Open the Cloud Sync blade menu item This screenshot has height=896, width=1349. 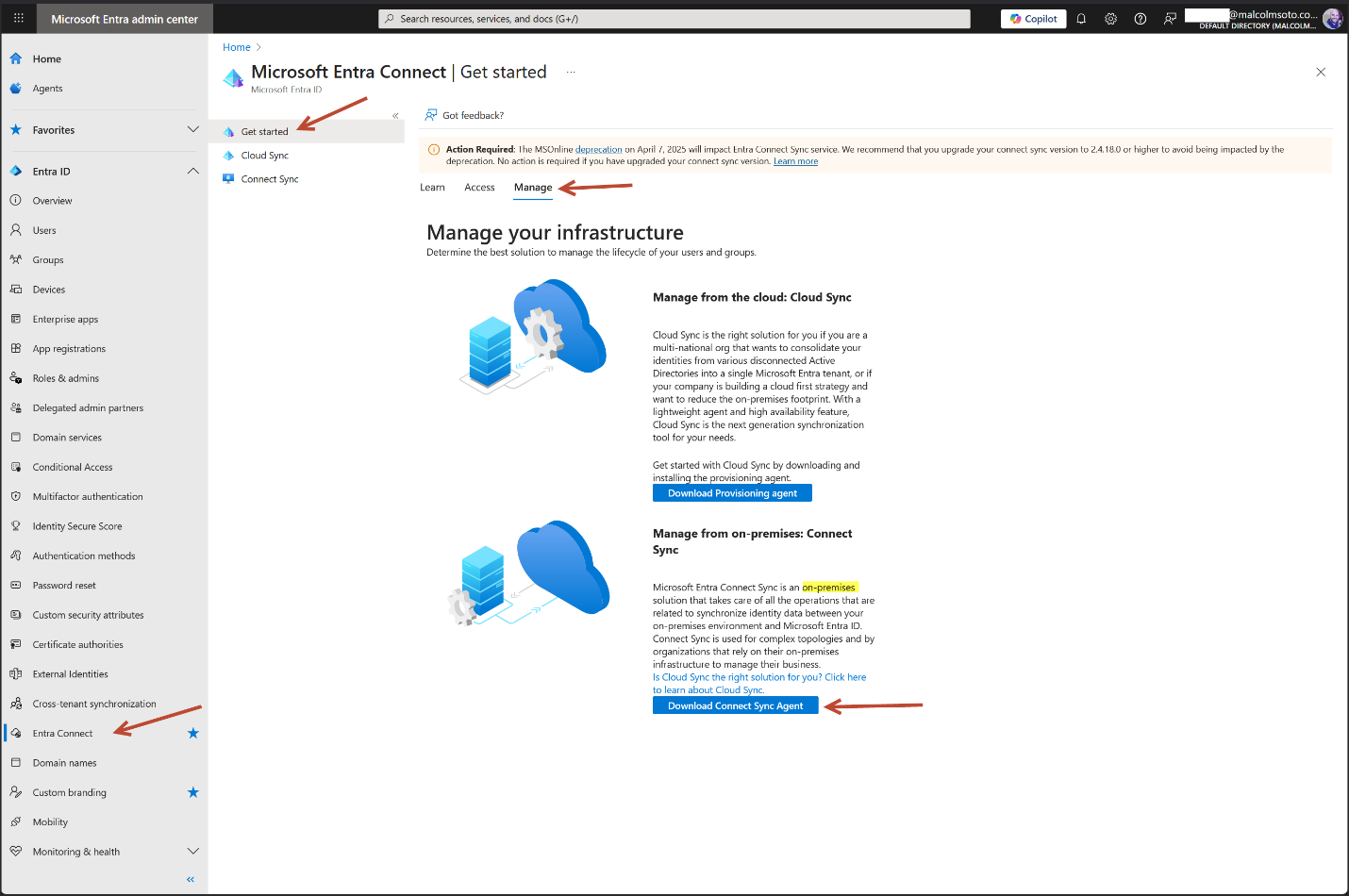[264, 156]
